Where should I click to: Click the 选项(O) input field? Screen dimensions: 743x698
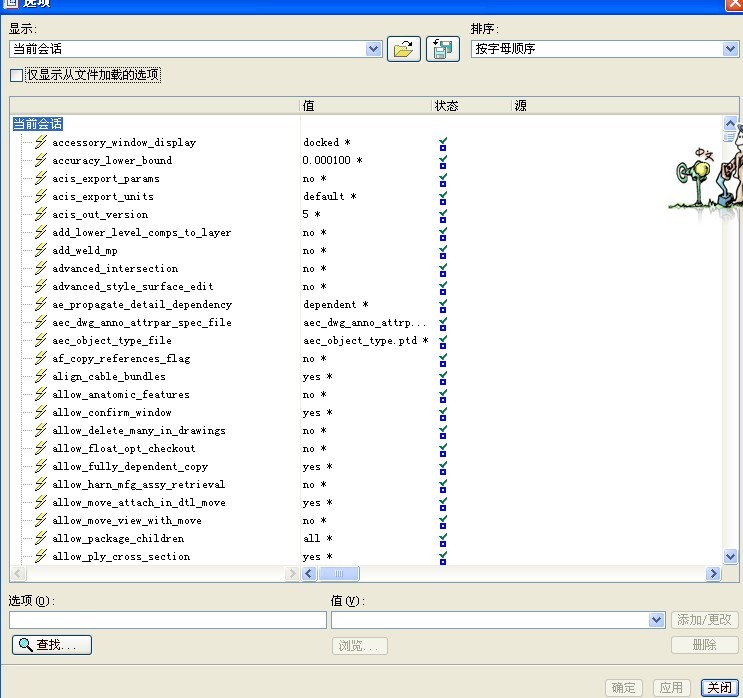click(x=168, y=620)
